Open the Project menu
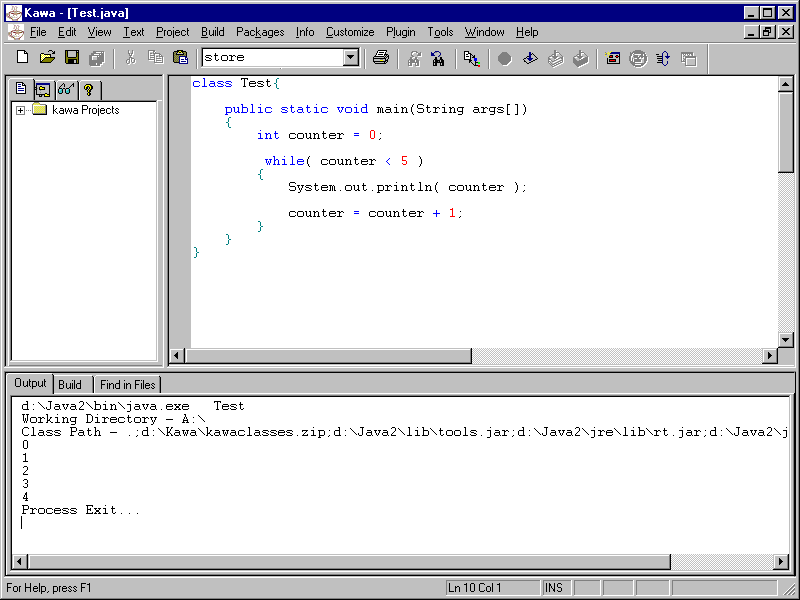This screenshot has height=600, width=800. (172, 32)
